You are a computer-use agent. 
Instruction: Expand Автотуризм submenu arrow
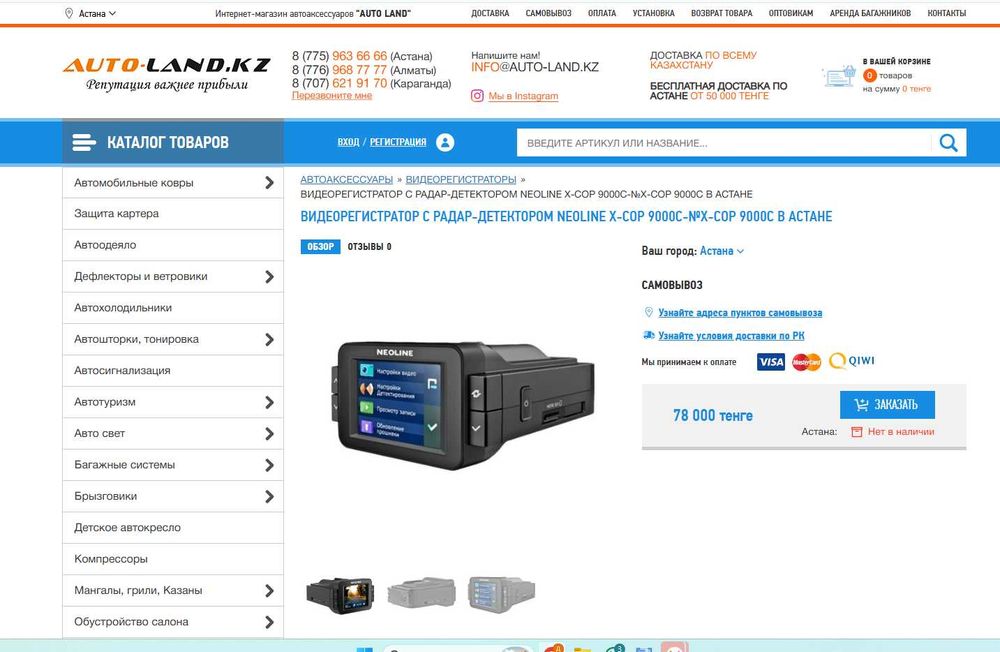click(x=269, y=402)
